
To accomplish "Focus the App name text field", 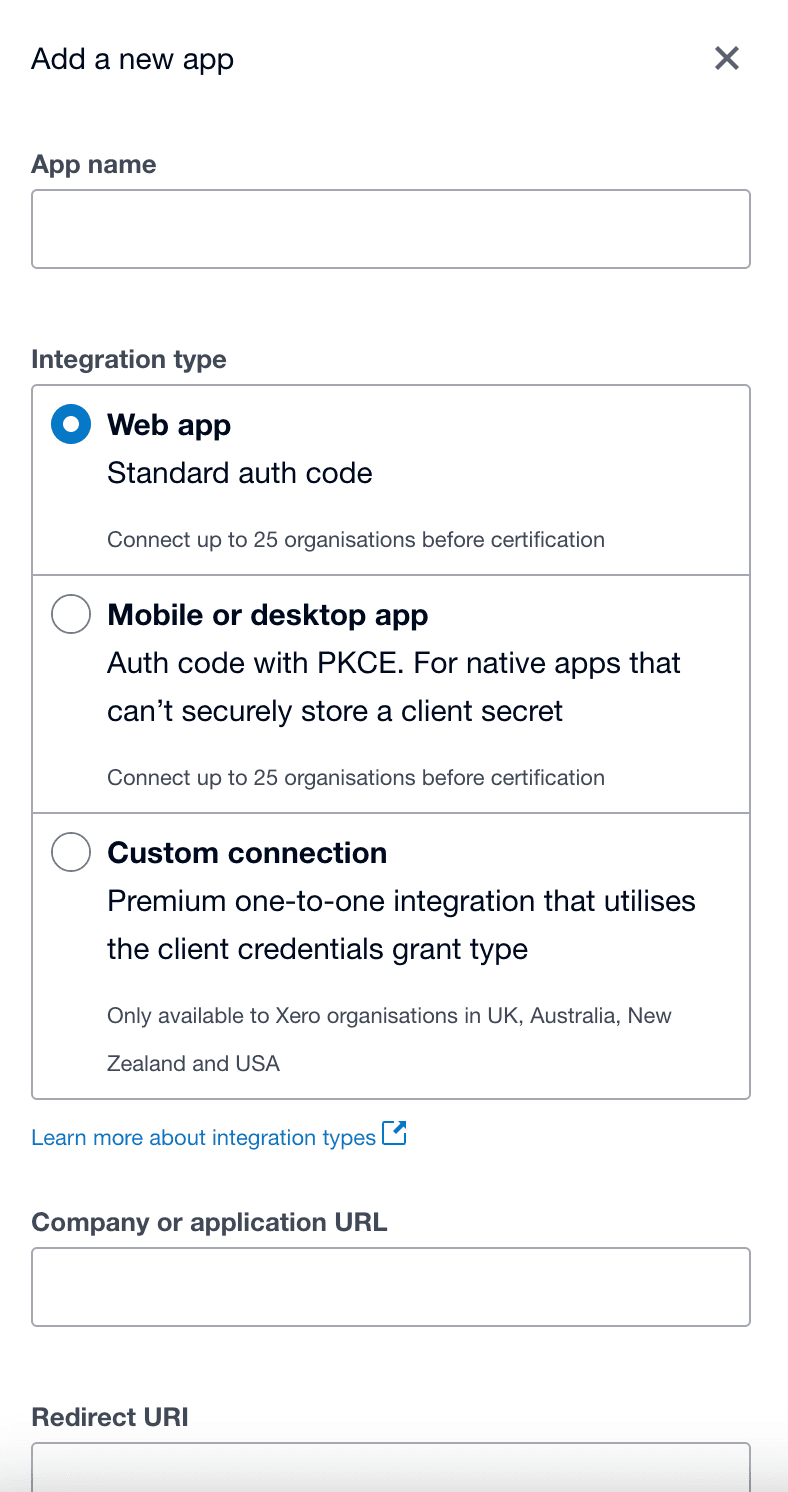I will pyautogui.click(x=391, y=229).
